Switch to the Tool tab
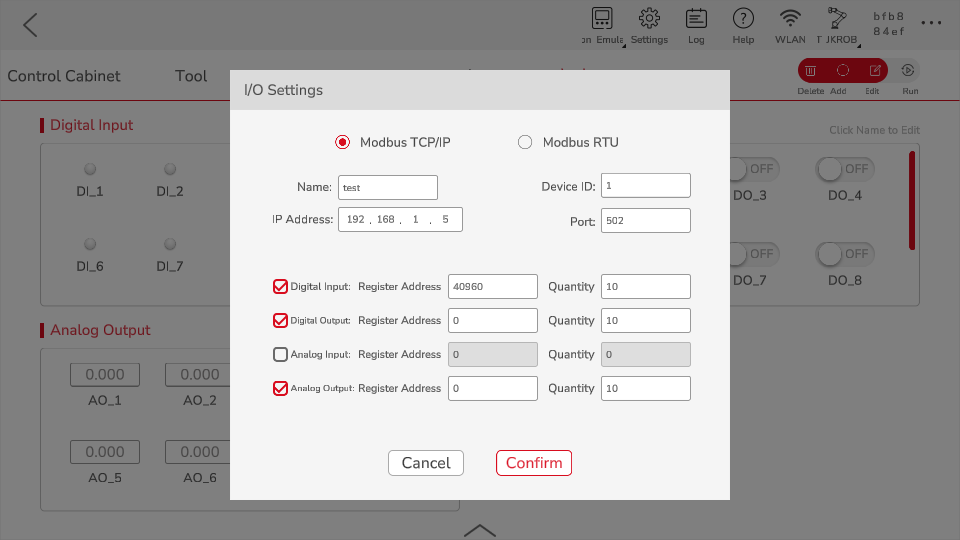The height and width of the screenshot is (540, 960). (191, 76)
